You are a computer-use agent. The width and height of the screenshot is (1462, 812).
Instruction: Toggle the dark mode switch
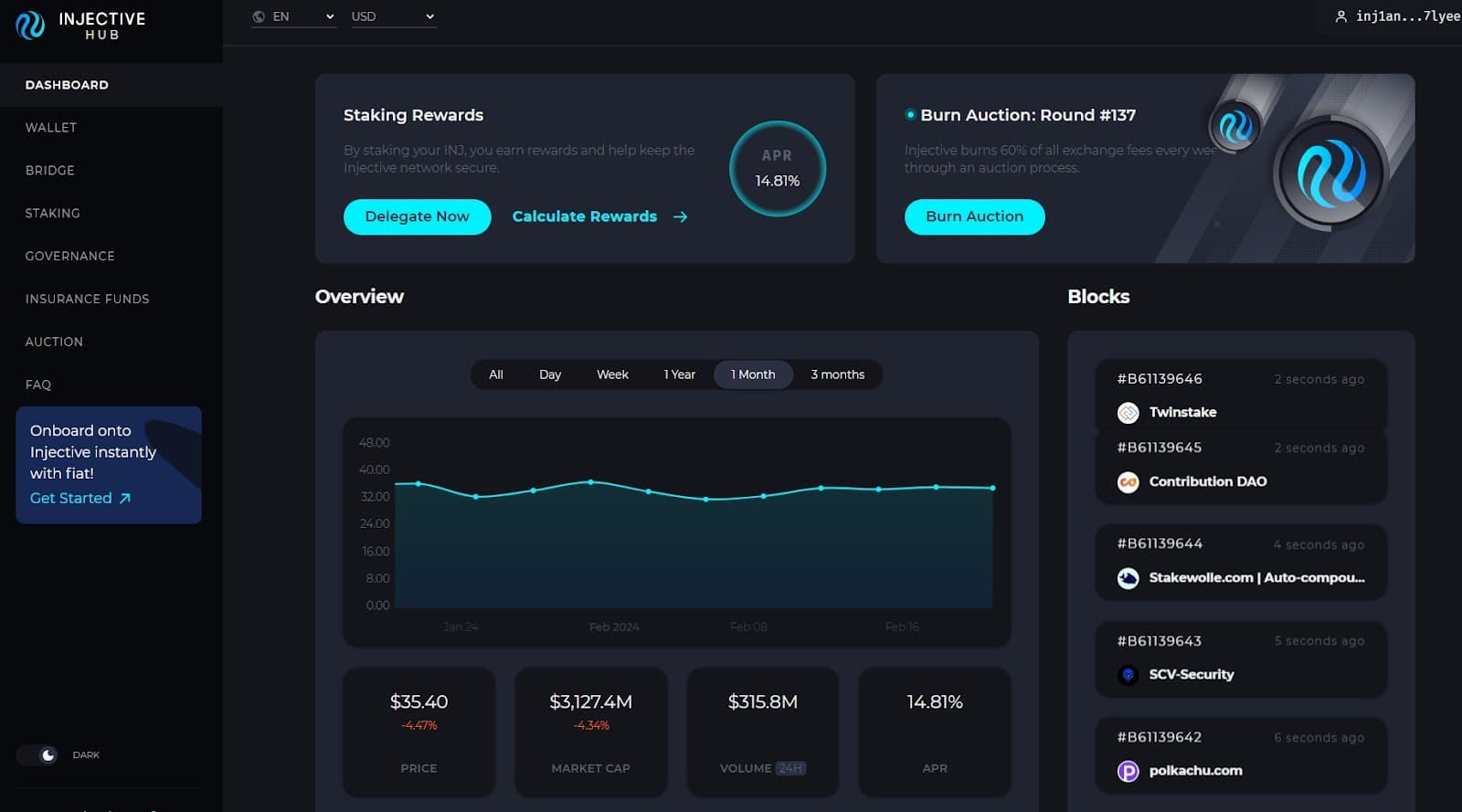(x=38, y=755)
